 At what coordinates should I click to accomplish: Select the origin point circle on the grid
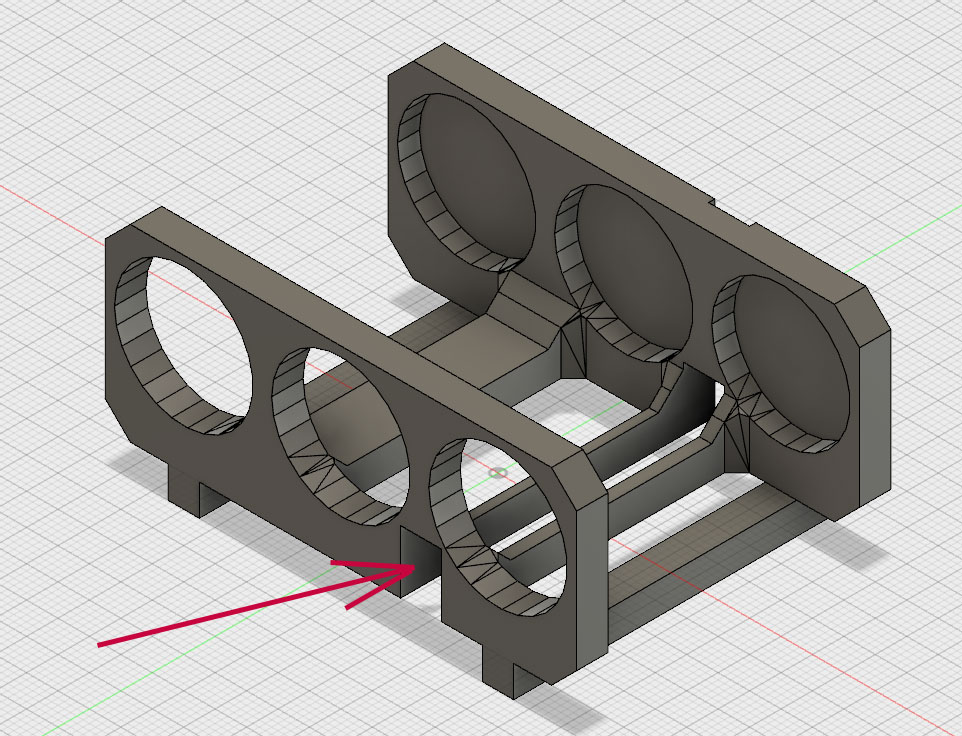498,473
